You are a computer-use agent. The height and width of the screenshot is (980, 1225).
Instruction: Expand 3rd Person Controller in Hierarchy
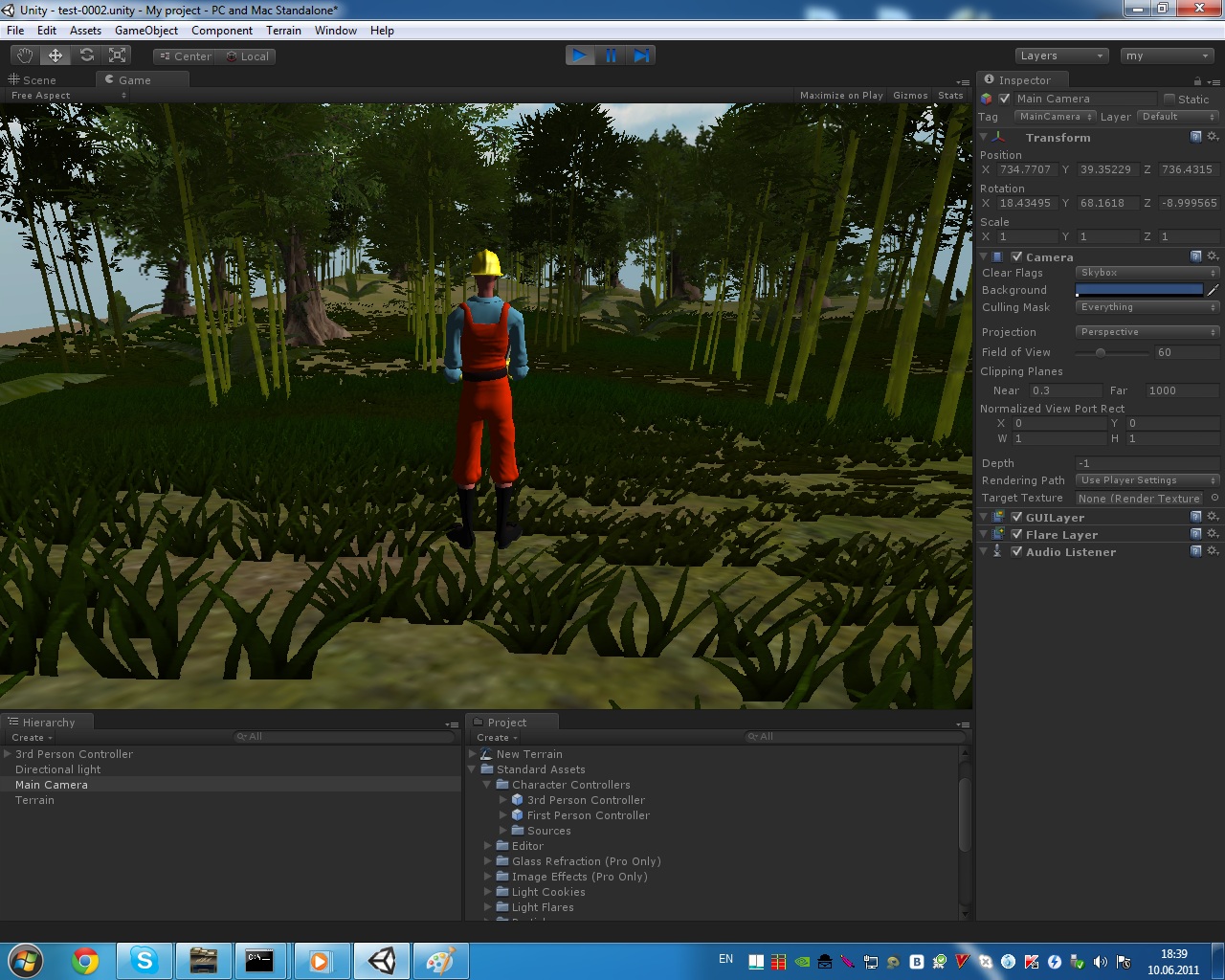click(x=8, y=754)
